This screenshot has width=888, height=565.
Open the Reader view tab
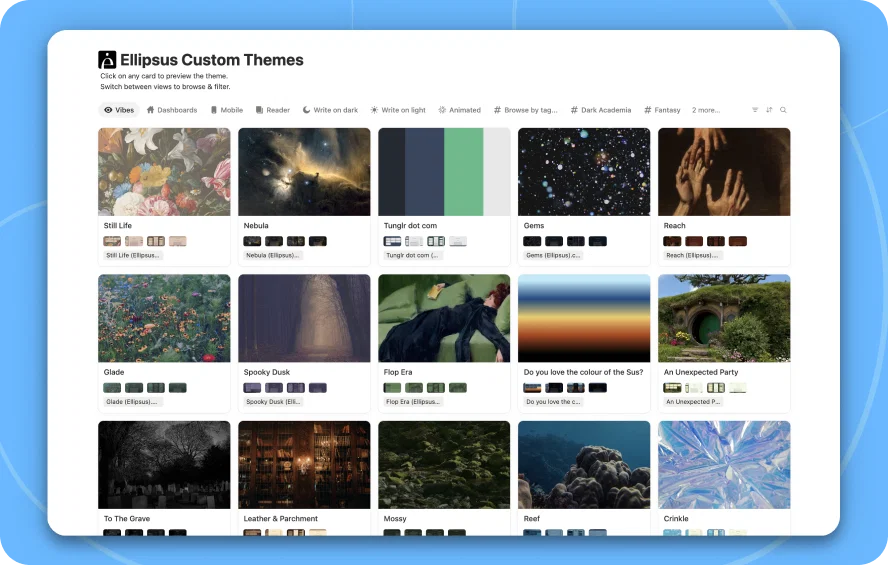(272, 110)
